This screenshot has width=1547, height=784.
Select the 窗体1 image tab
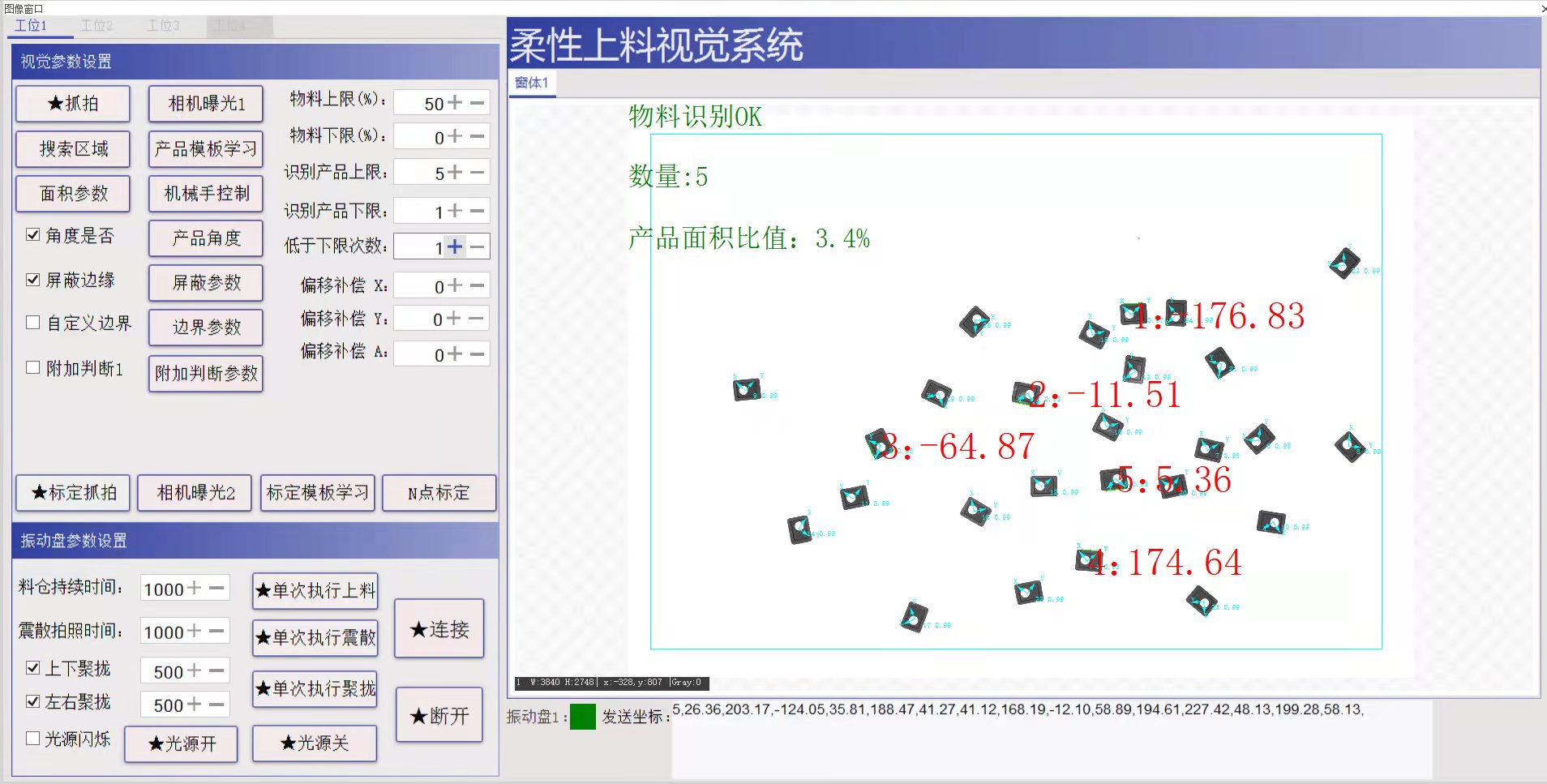pyautogui.click(x=532, y=83)
